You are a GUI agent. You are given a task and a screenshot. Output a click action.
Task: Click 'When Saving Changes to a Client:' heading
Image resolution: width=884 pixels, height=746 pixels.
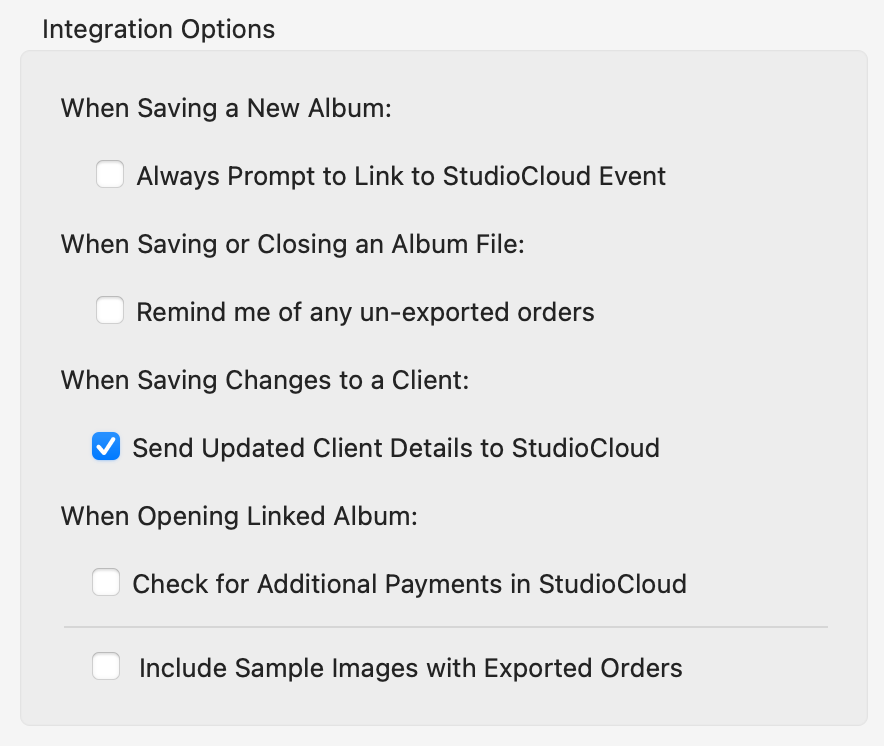point(264,380)
